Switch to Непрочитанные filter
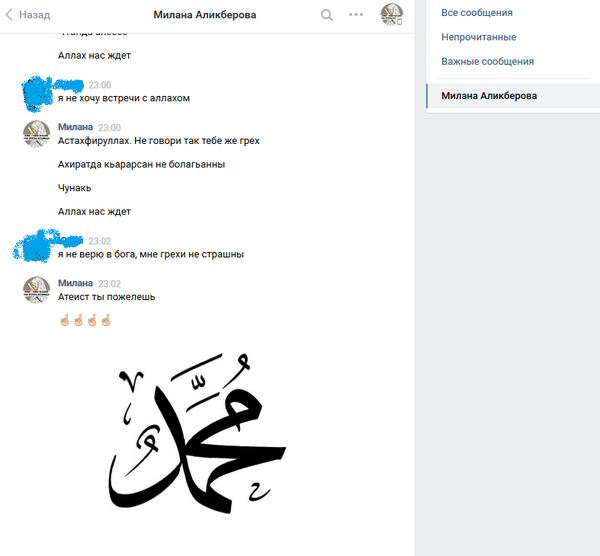600x556 pixels. (479, 37)
